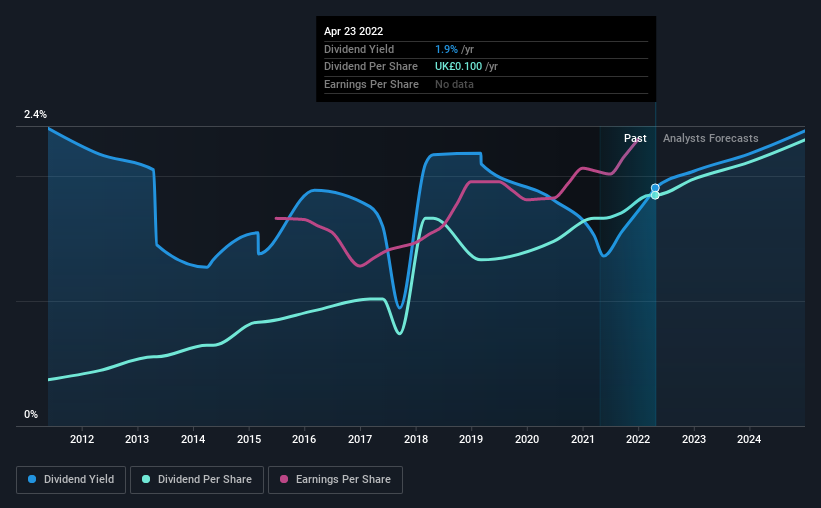The width and height of the screenshot is (821, 508).
Task: Select the 2012 x-axis label
Action: (x=82, y=439)
